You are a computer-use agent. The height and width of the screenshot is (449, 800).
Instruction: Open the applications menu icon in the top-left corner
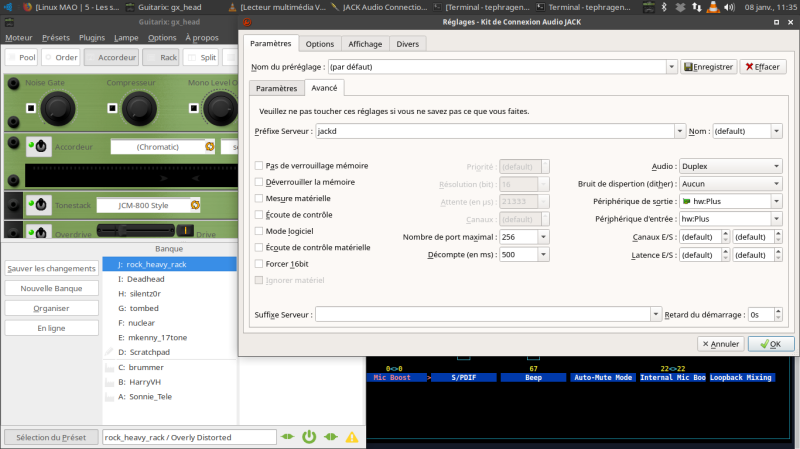[x=8, y=7]
